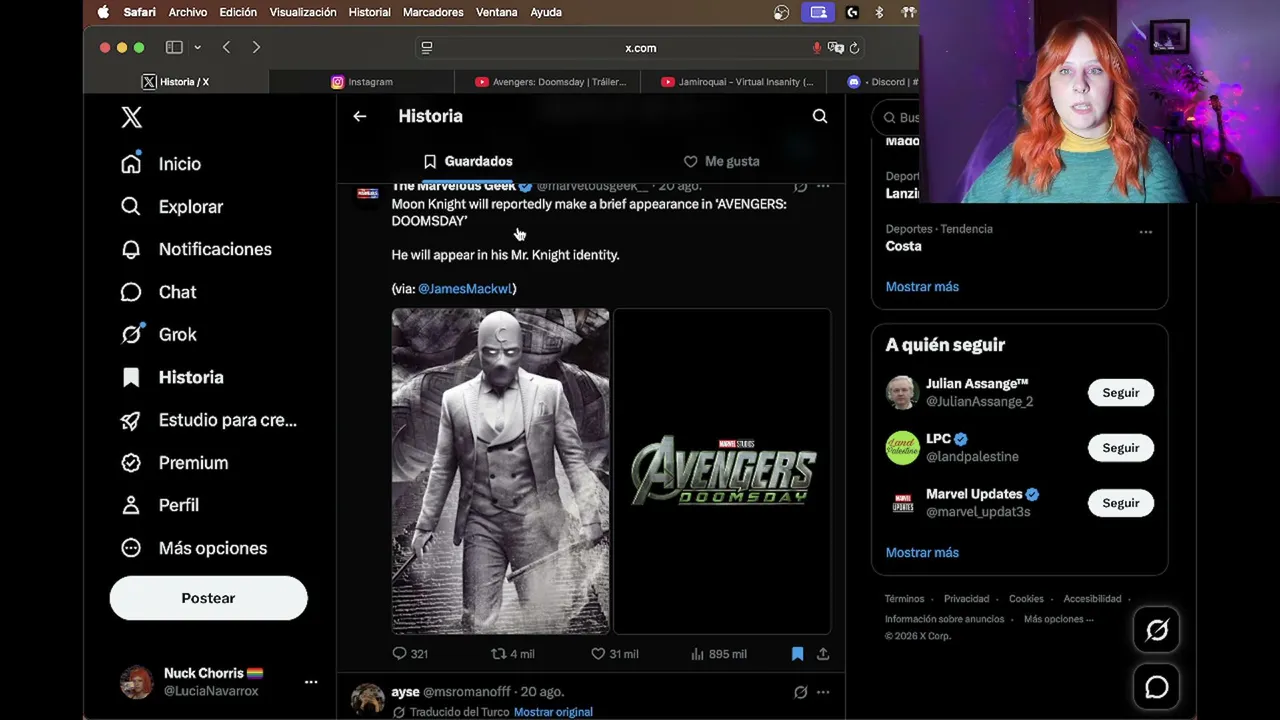This screenshot has width=1280, height=720.
Task: Click the back arrow beside Historia heading
Action: tap(360, 116)
